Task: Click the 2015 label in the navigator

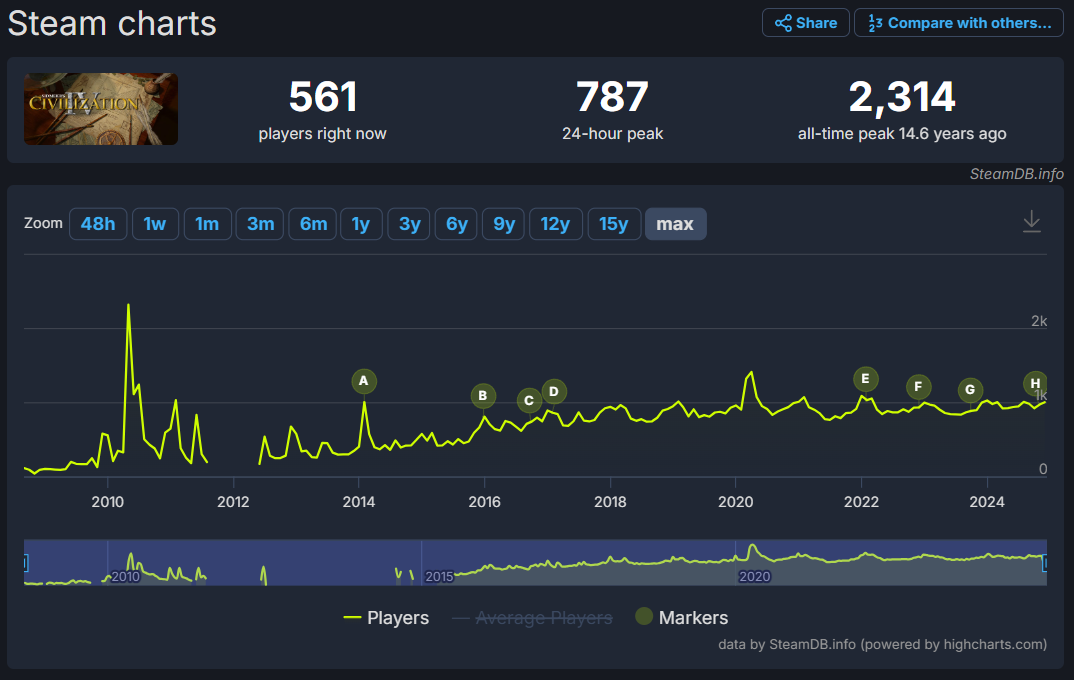Action: 439,577
